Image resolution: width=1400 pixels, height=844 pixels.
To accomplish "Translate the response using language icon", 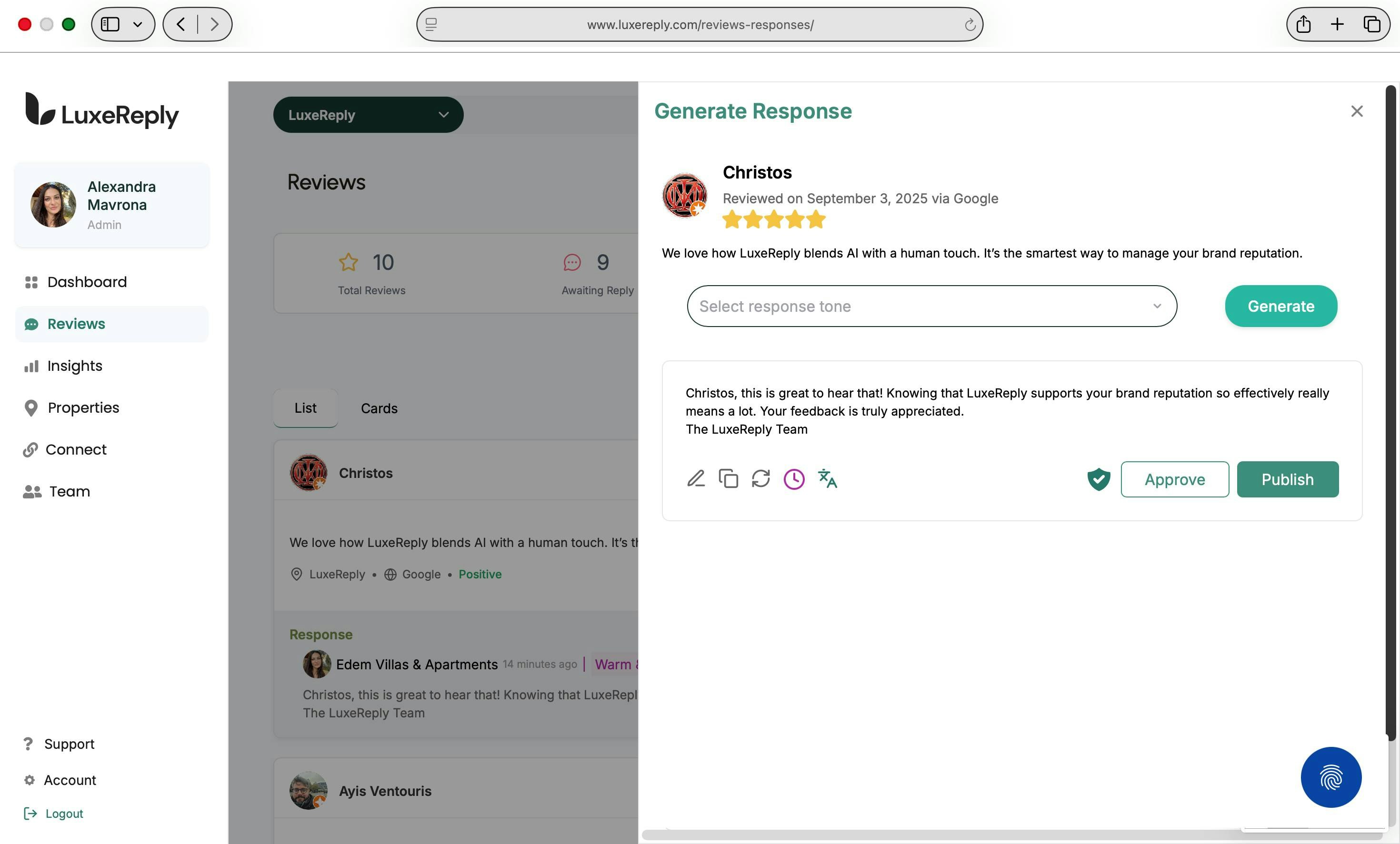I will pyautogui.click(x=827, y=479).
